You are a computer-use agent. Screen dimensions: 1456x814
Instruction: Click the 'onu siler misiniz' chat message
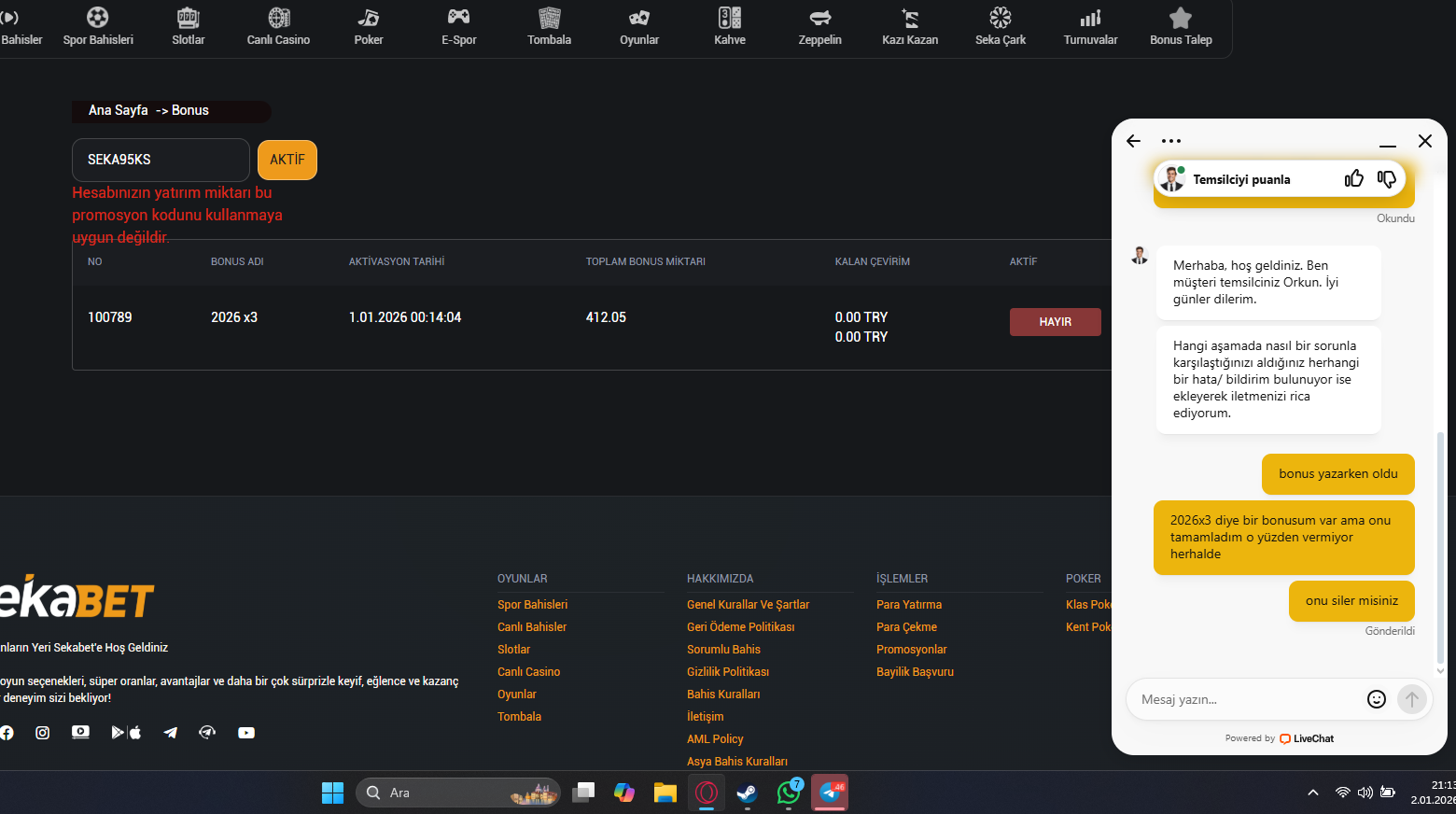(x=1351, y=601)
